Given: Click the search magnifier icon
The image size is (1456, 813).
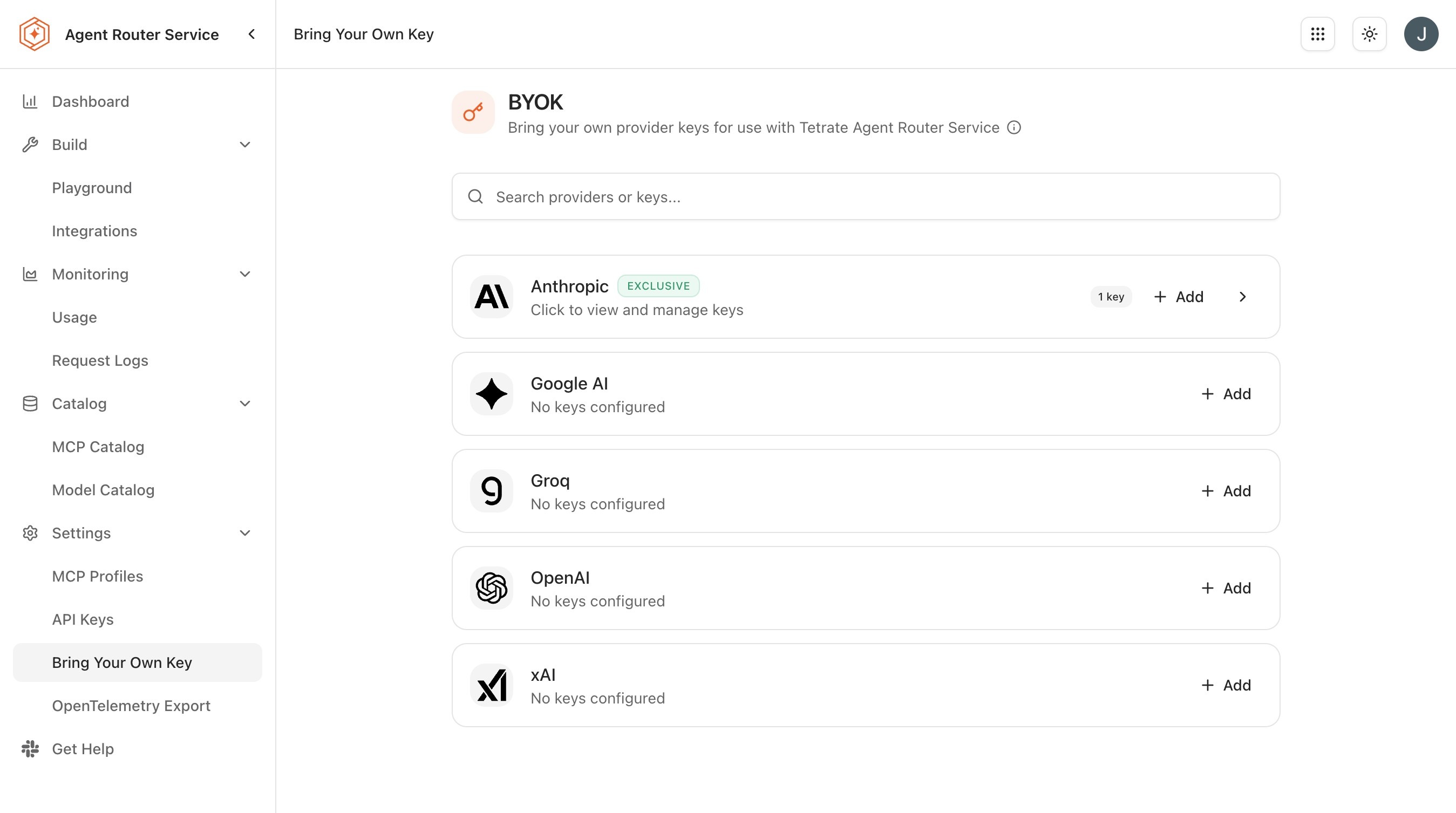Looking at the screenshot, I should [475, 196].
